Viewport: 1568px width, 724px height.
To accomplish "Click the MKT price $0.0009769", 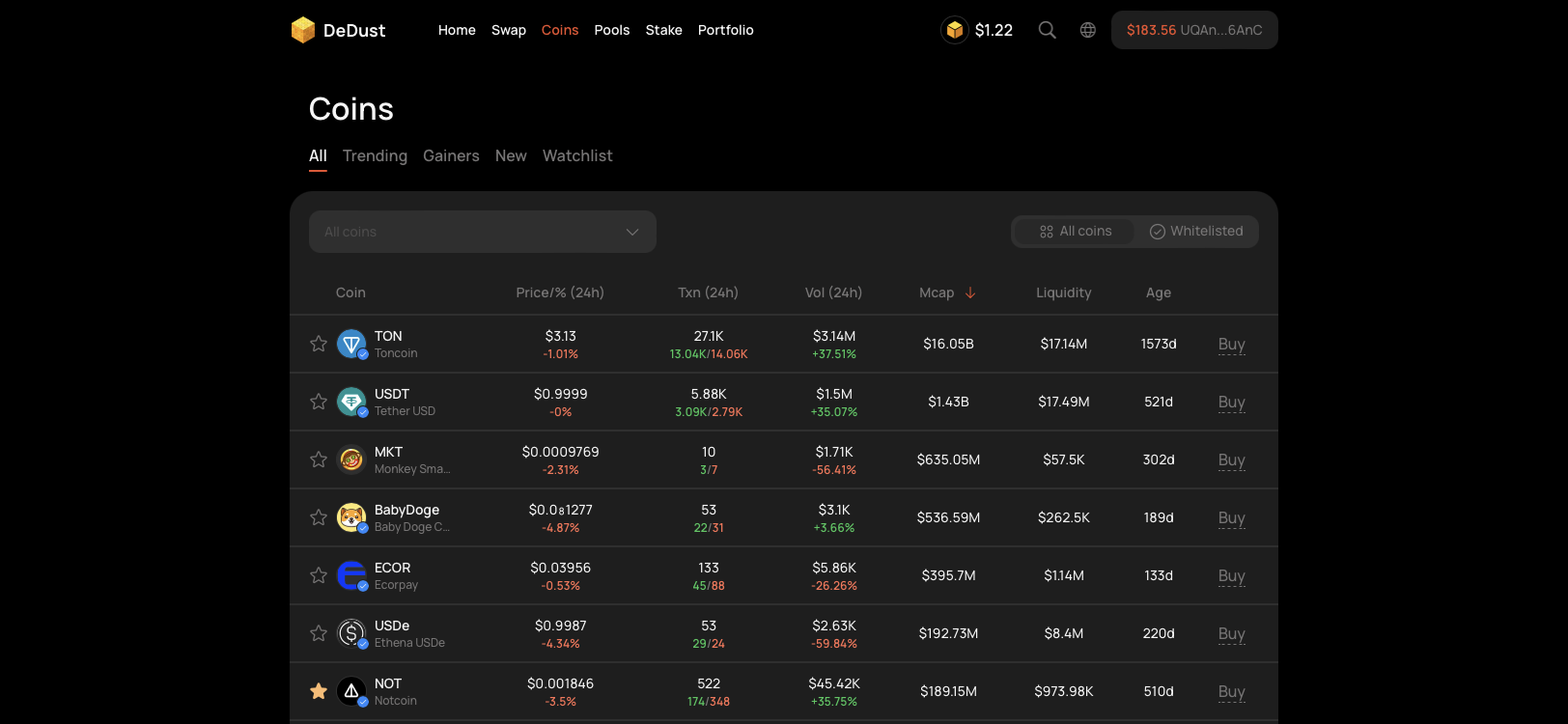I will [561, 452].
